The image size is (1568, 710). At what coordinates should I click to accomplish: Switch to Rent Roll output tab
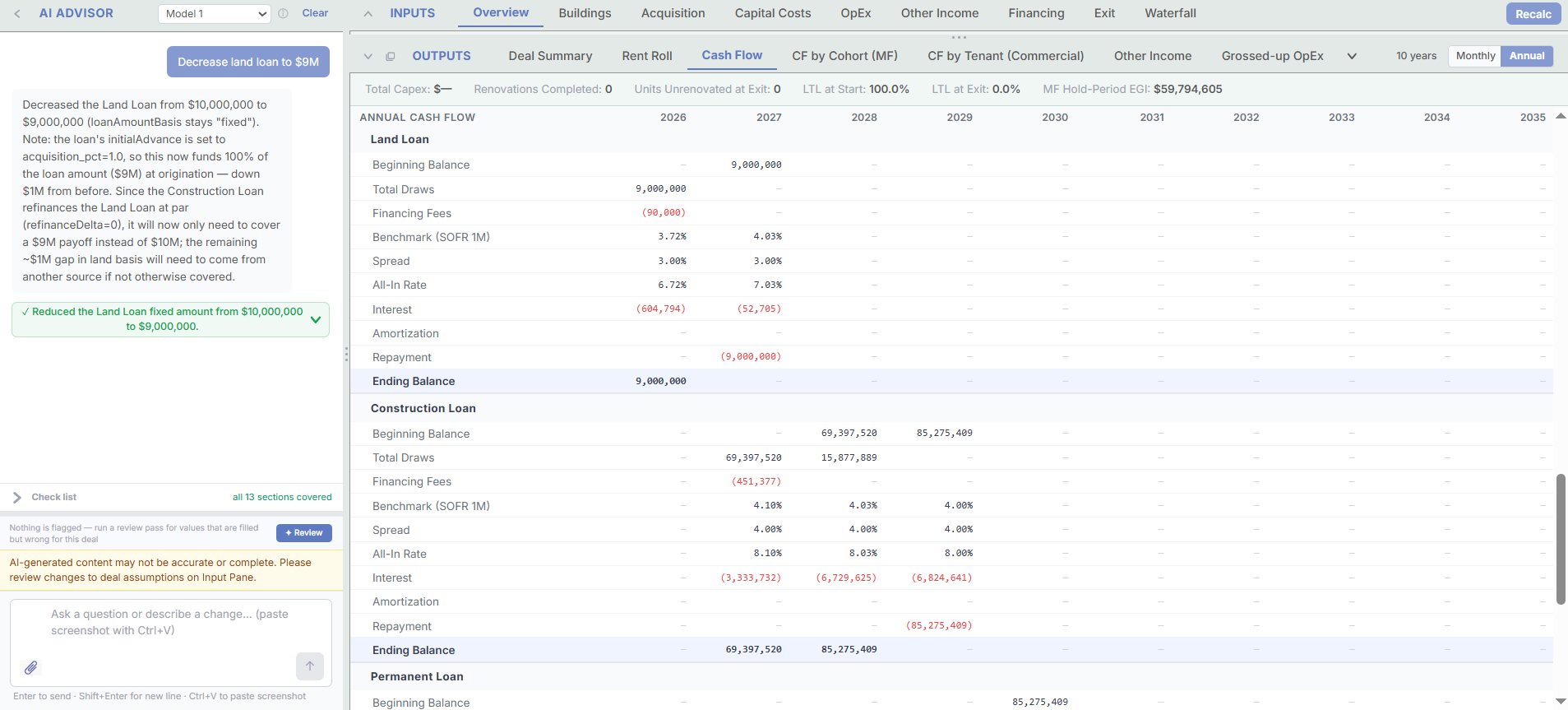647,56
